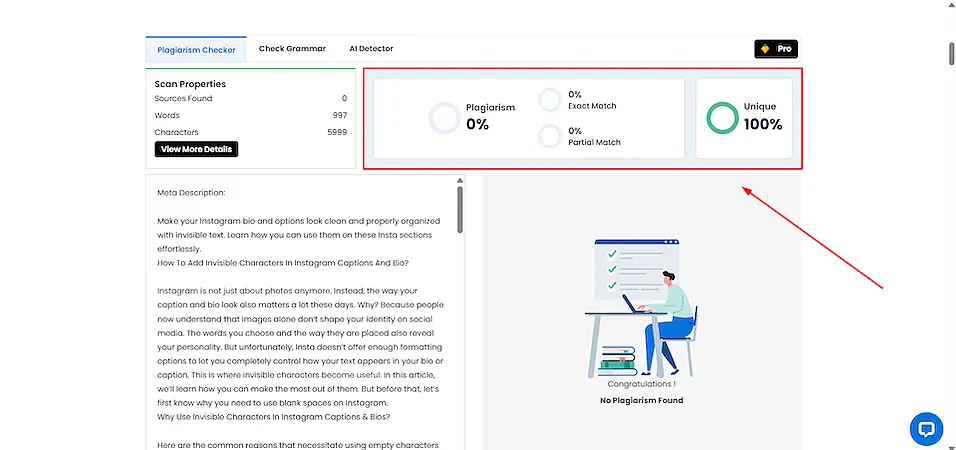
Task: Open the live chat support icon
Action: click(x=926, y=429)
